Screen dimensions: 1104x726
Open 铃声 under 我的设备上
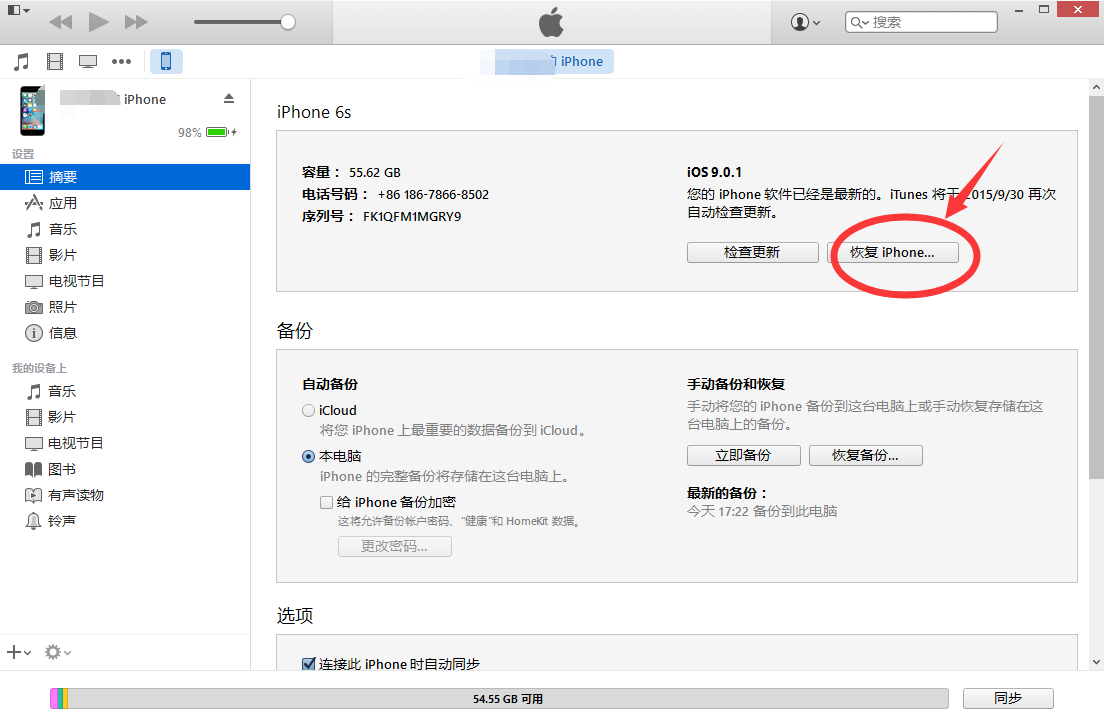pyautogui.click(x=125, y=521)
